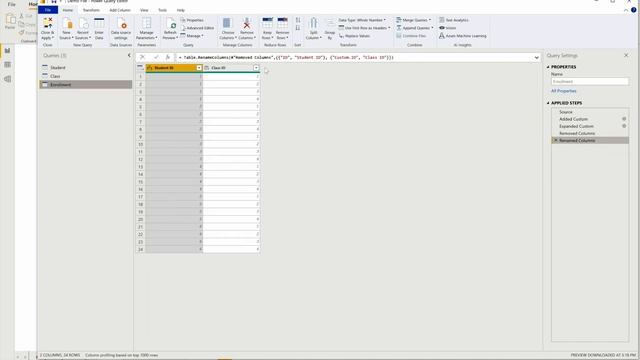Open the Manage dropdown in Query group
The image size is (640, 360).
click(x=191, y=36)
